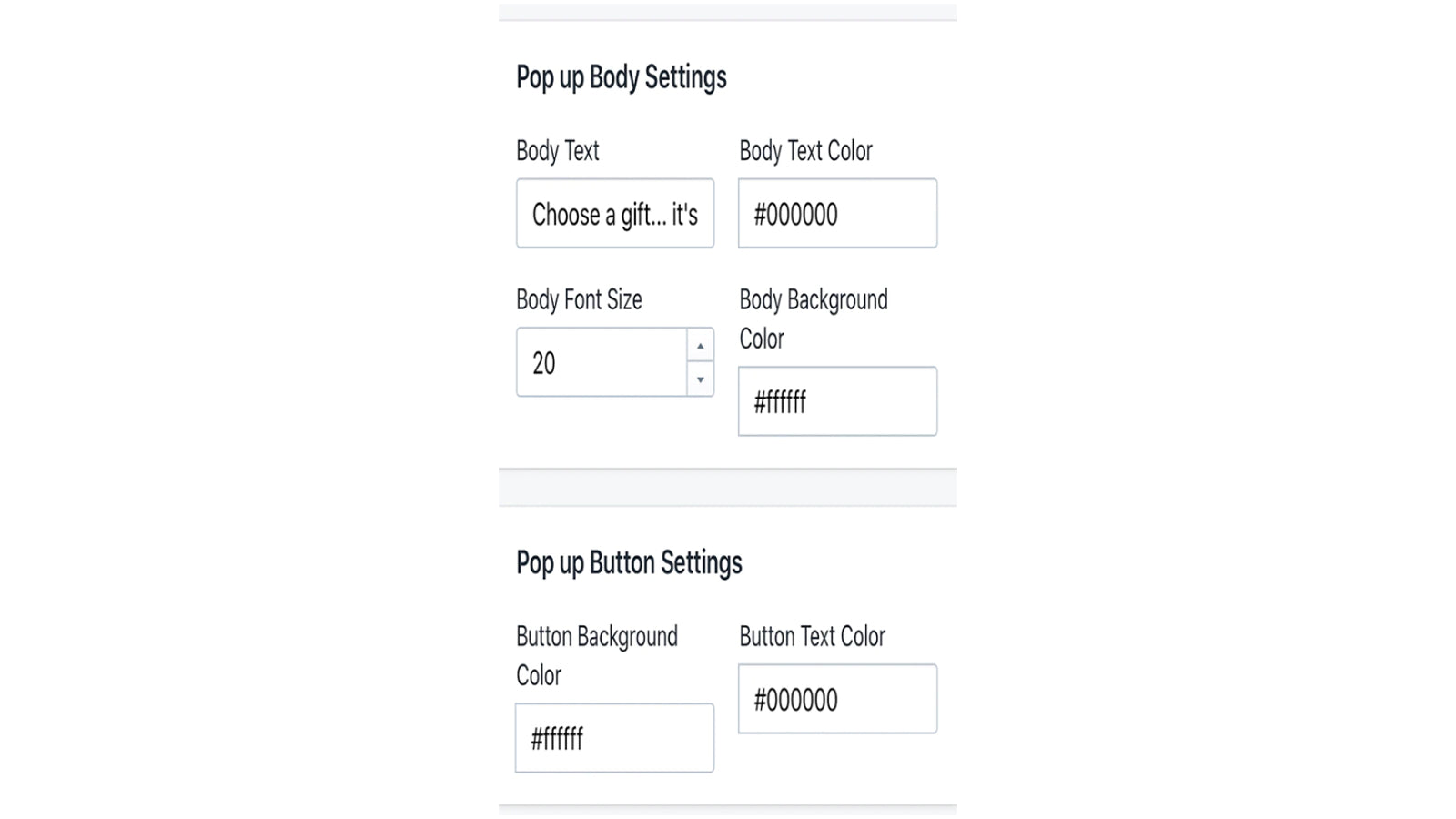Image resolution: width=1456 pixels, height=819 pixels.
Task: Click the Body Text Color label
Action: [x=805, y=151]
